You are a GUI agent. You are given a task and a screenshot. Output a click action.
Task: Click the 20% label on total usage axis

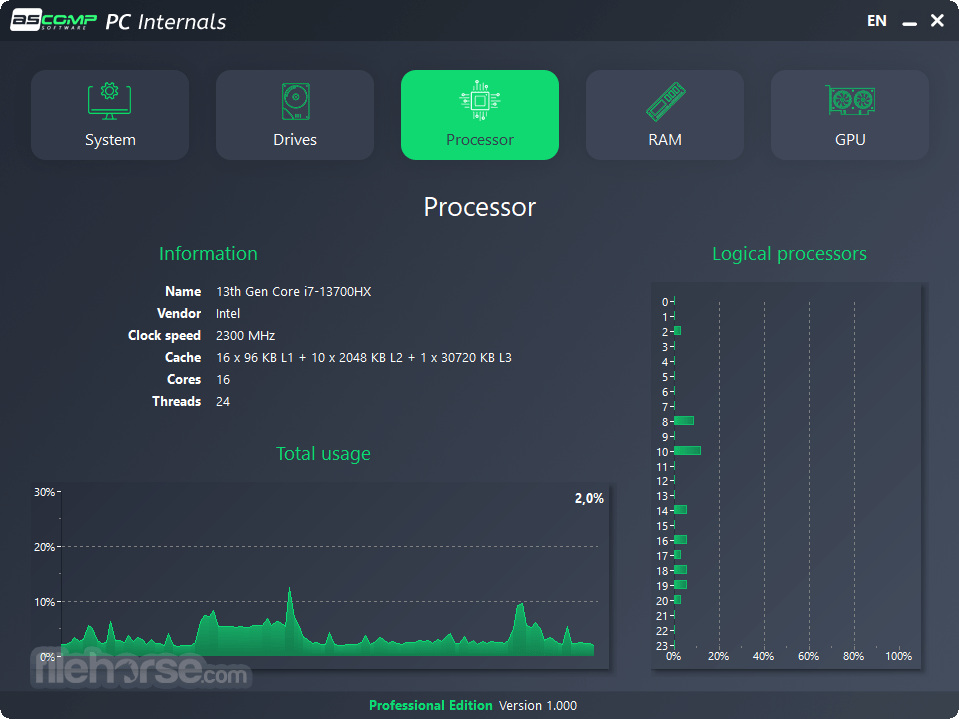[x=44, y=547]
